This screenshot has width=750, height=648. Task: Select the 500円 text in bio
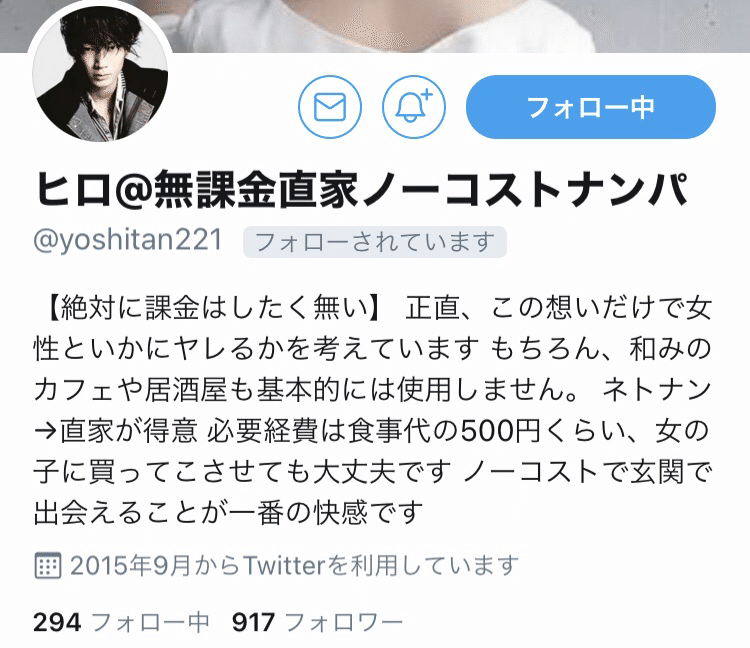tap(500, 431)
